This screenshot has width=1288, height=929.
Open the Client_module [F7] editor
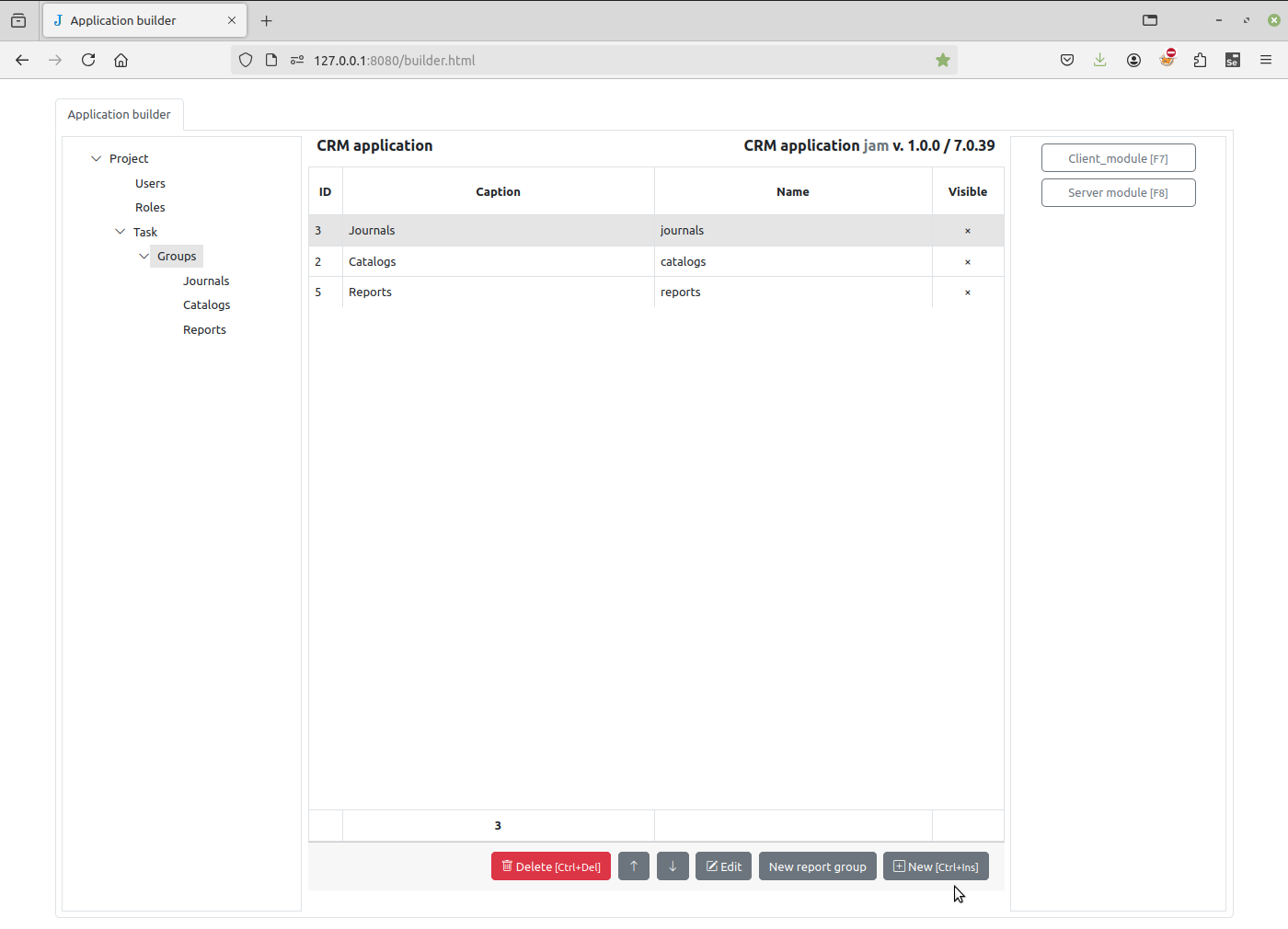1118,158
